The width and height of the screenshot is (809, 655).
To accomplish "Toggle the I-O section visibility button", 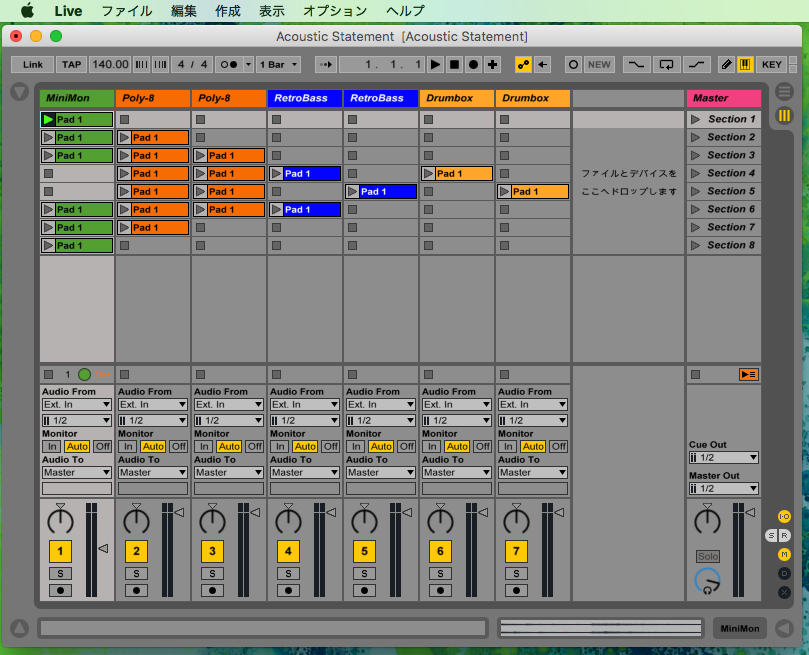I will tap(784, 516).
